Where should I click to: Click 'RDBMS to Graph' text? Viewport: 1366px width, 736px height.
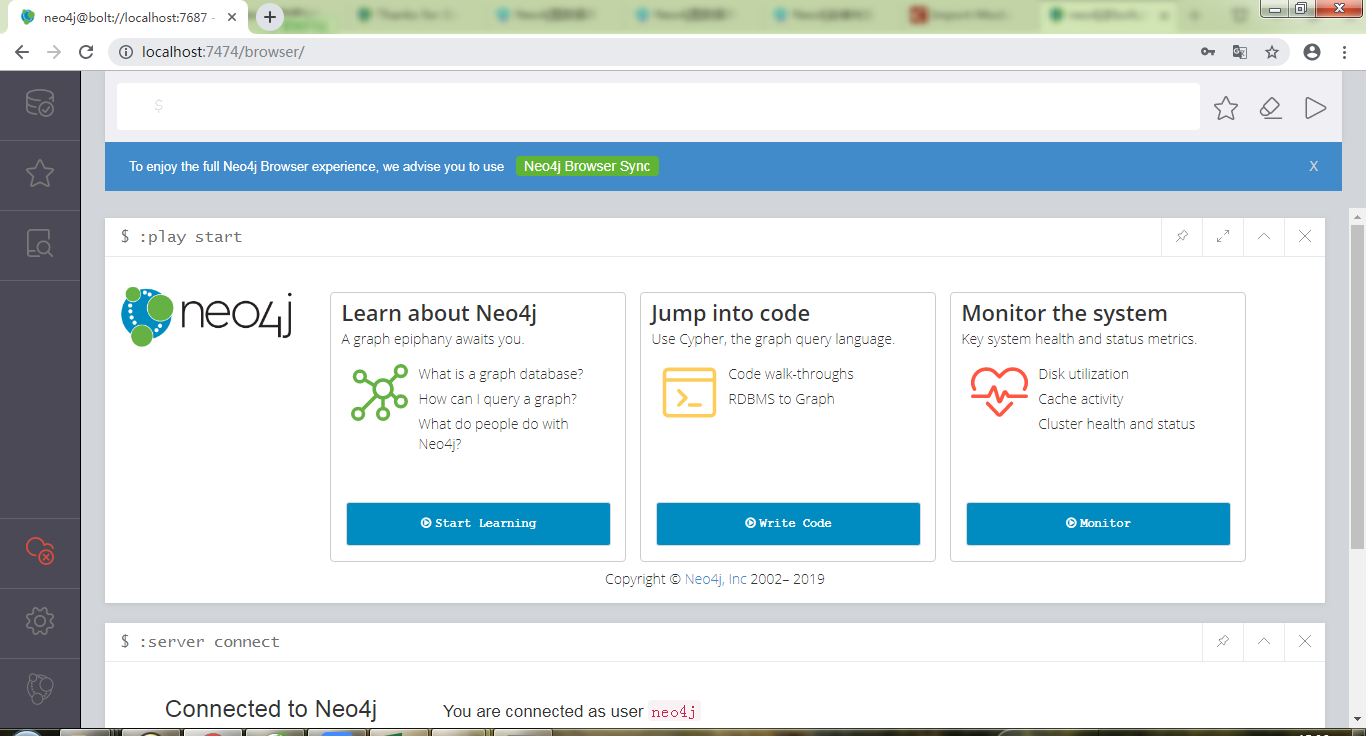(781, 399)
